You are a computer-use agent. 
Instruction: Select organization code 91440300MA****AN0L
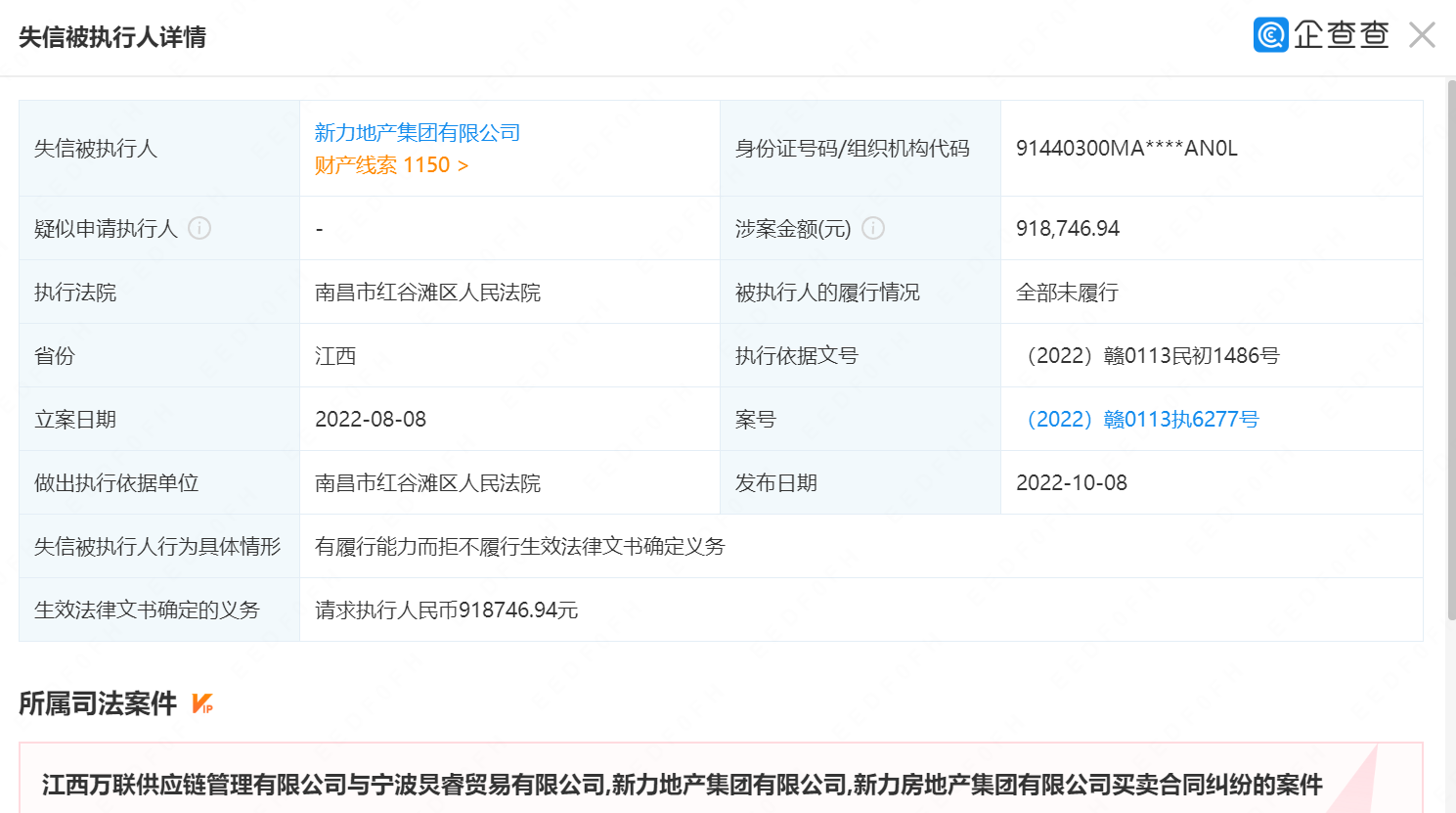tap(1126, 148)
